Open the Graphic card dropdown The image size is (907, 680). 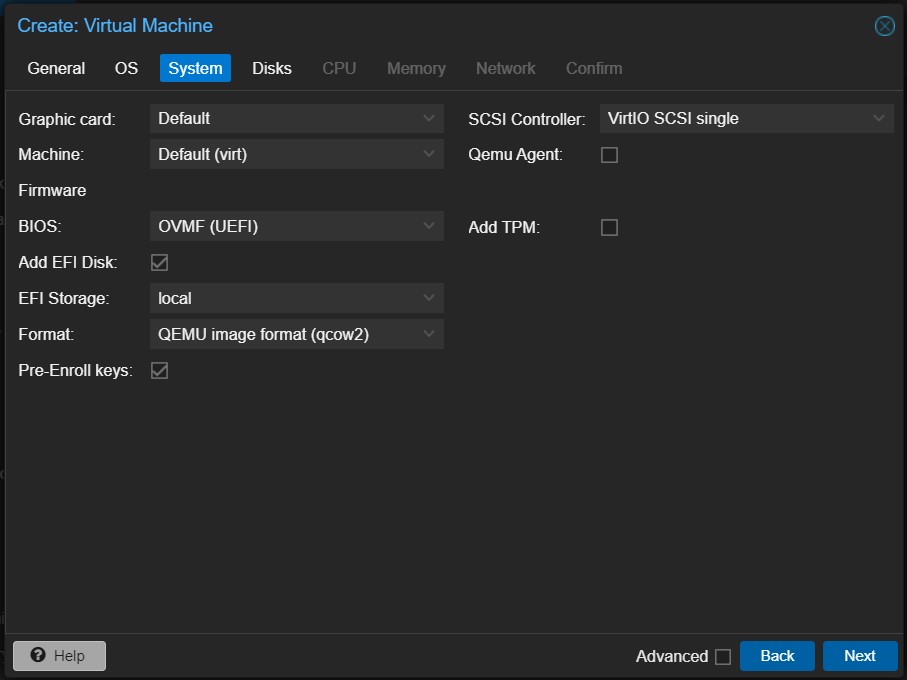297,119
